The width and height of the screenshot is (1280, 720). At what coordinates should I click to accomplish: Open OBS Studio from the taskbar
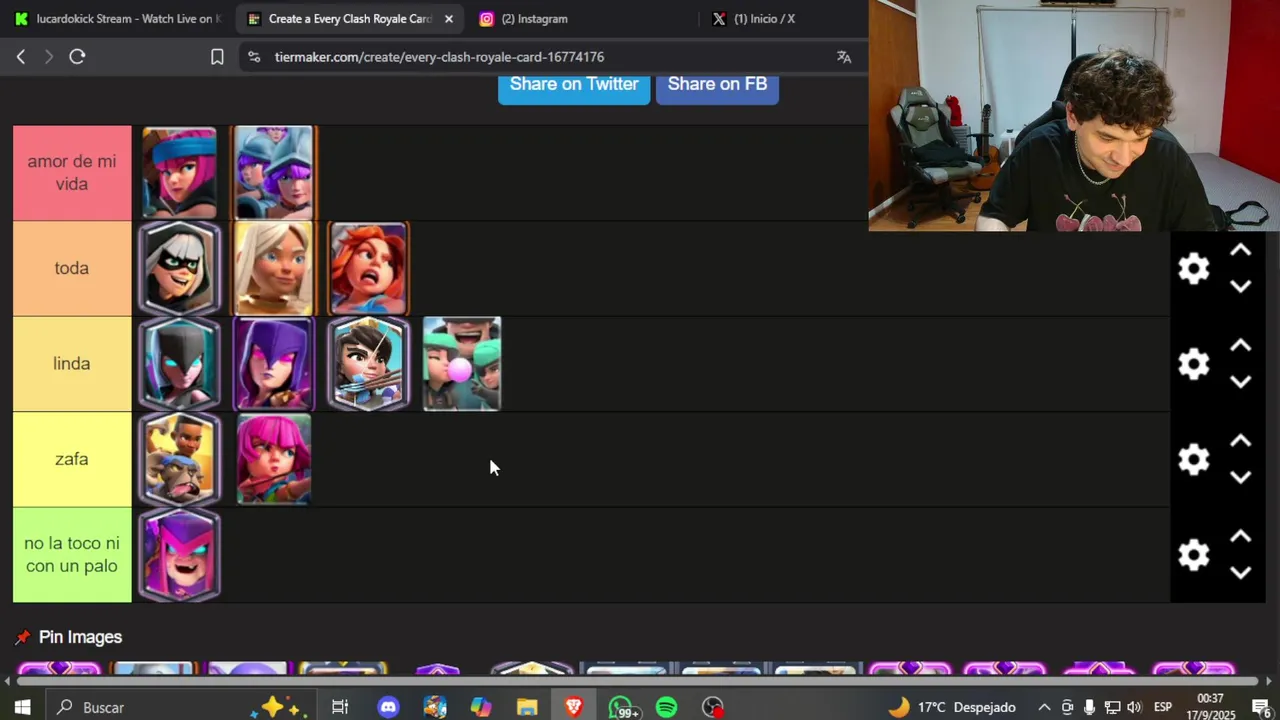pyautogui.click(x=712, y=707)
